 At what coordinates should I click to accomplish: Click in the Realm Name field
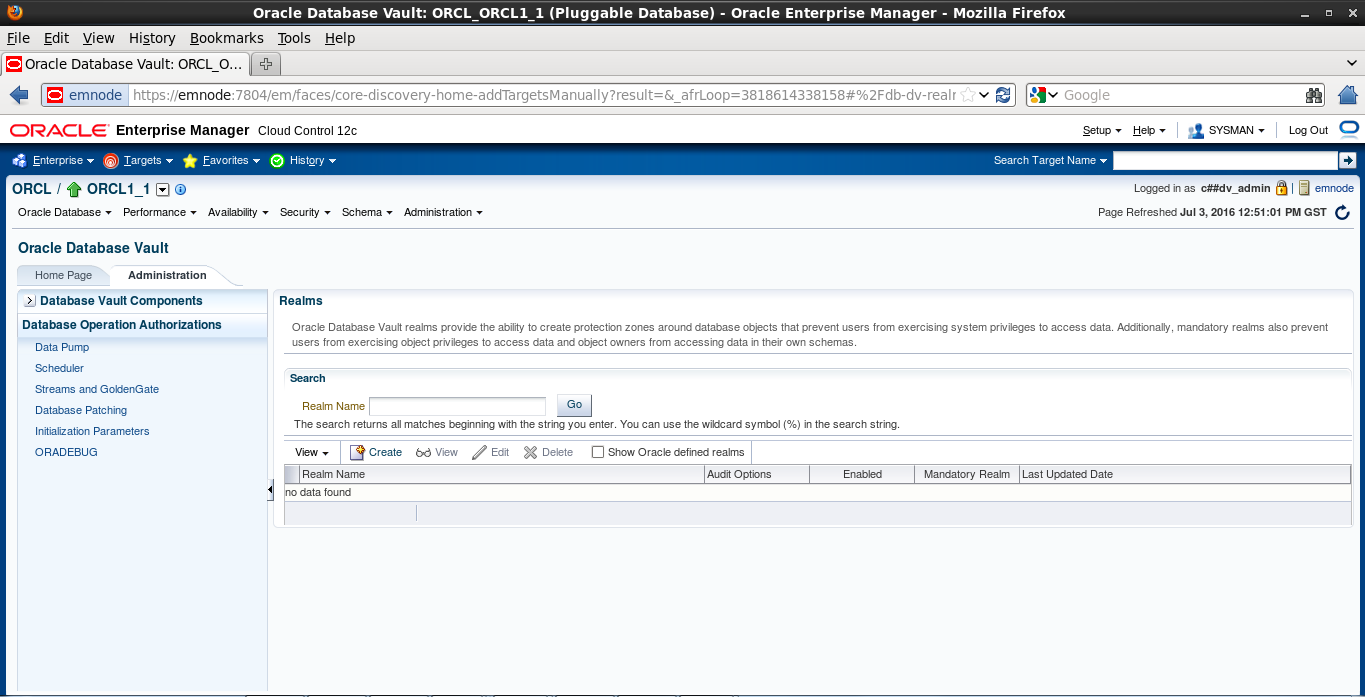[457, 406]
